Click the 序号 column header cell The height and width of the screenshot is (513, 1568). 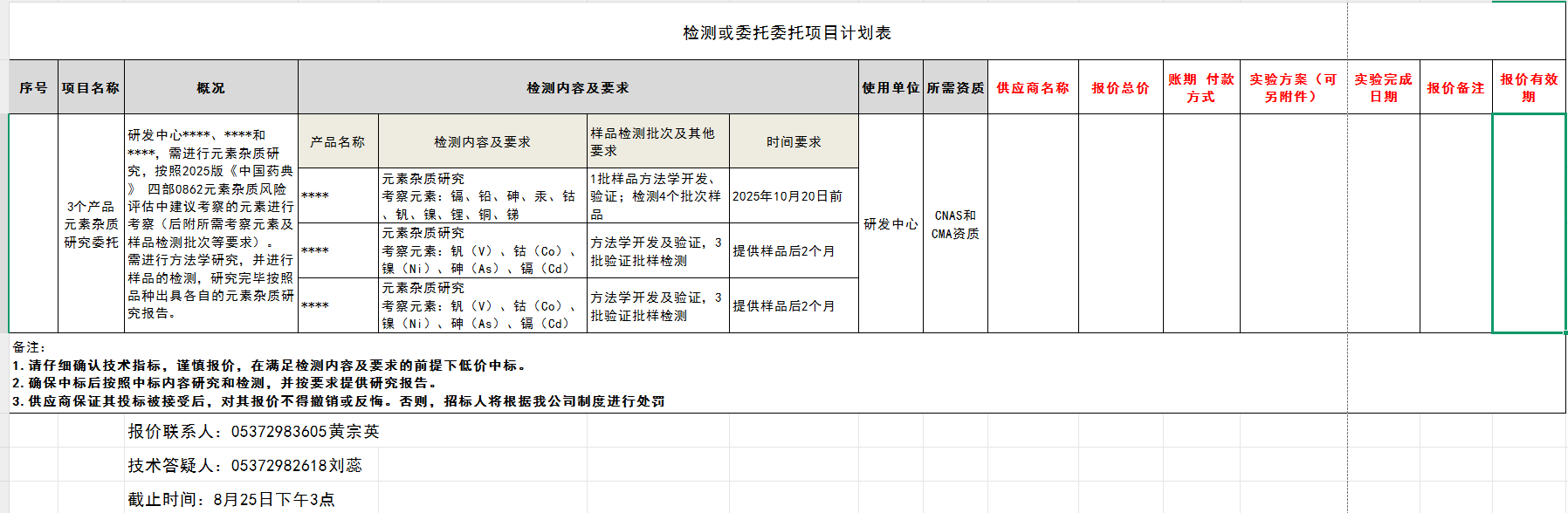coord(33,87)
